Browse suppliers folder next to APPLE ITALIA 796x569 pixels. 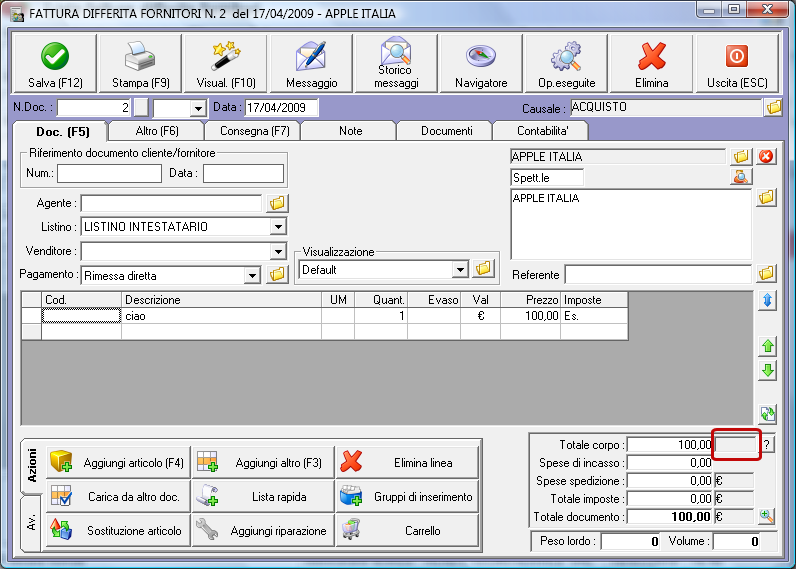(741, 156)
